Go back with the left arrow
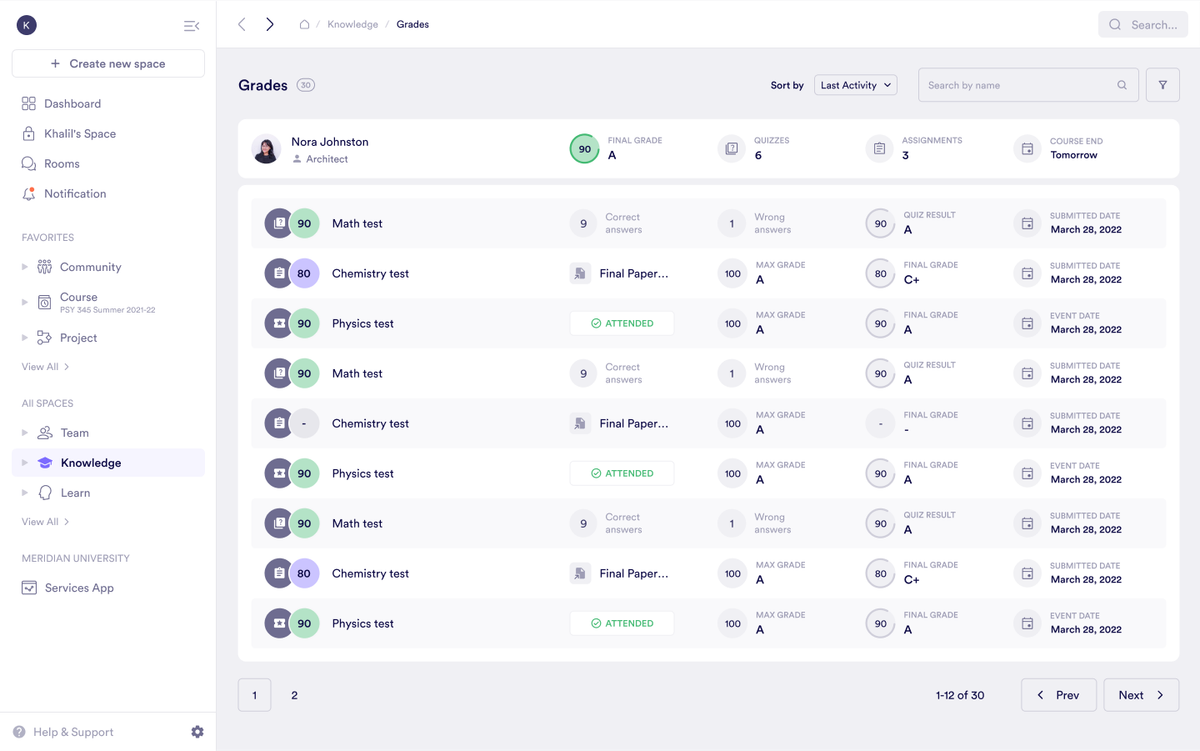Viewport: 1200px width, 751px height. pos(242,24)
